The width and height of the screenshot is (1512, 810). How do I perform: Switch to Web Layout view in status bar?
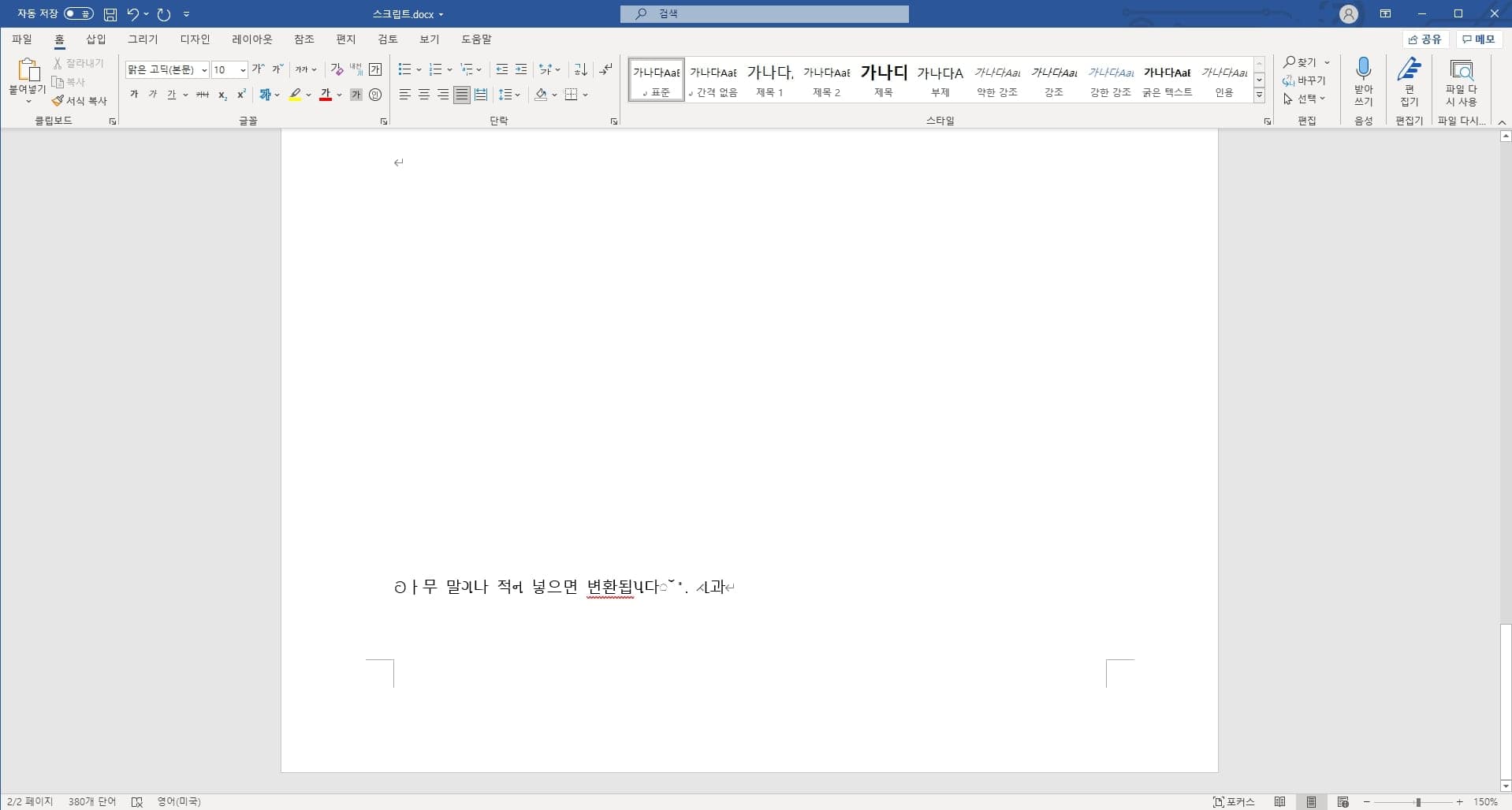[x=1343, y=802]
